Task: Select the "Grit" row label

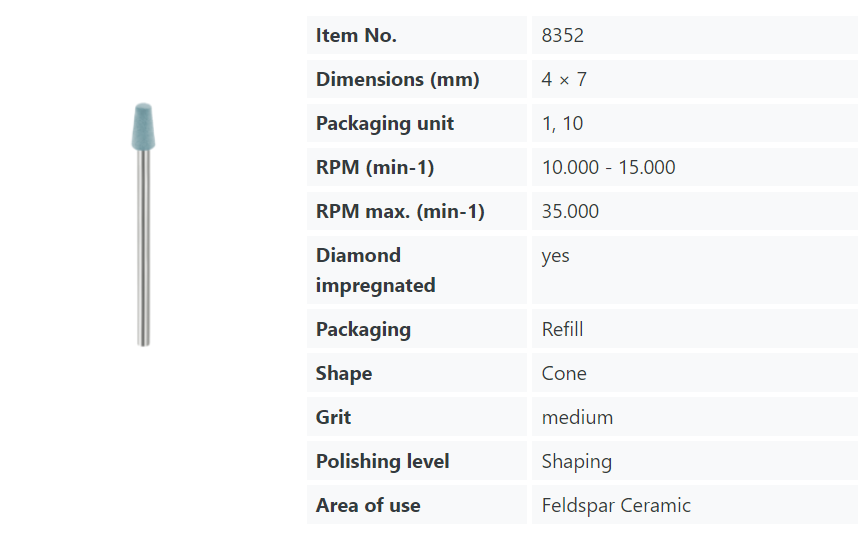Action: tap(333, 417)
